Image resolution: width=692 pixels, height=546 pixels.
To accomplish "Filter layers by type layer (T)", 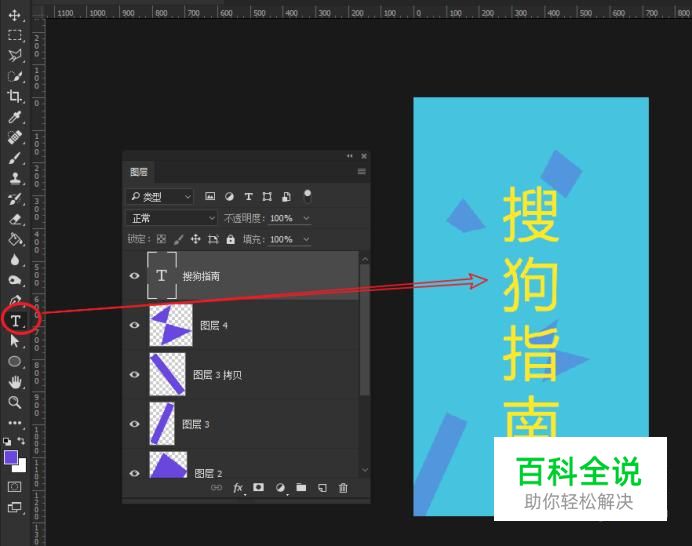I will tap(248, 196).
